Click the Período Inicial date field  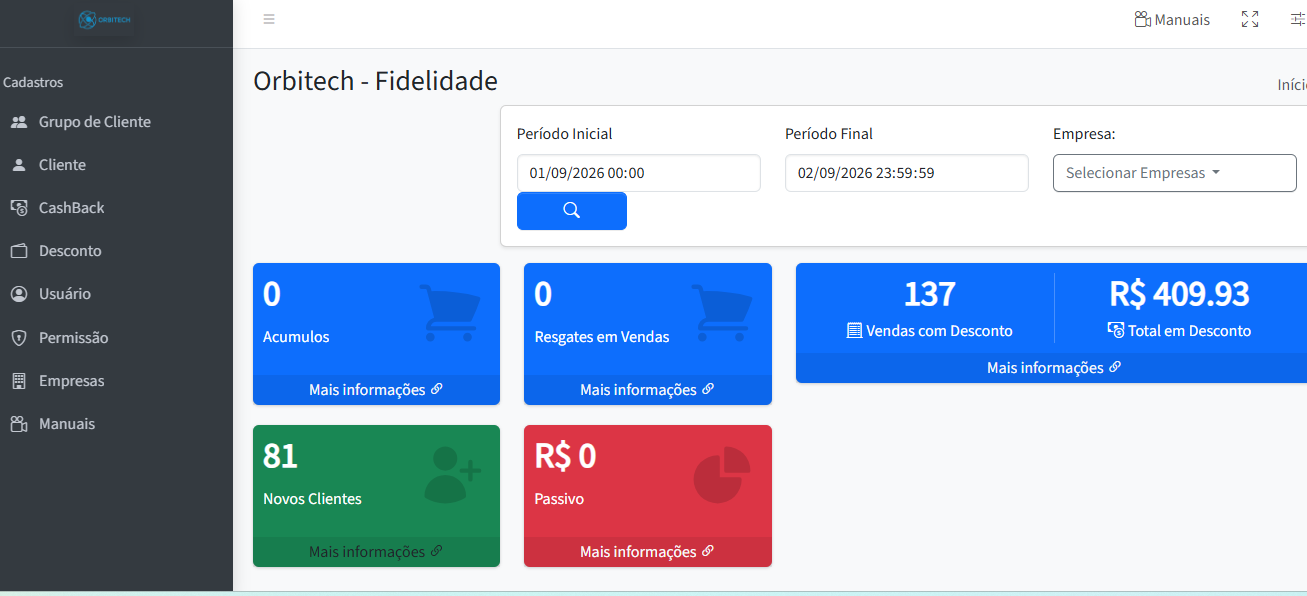click(x=638, y=173)
